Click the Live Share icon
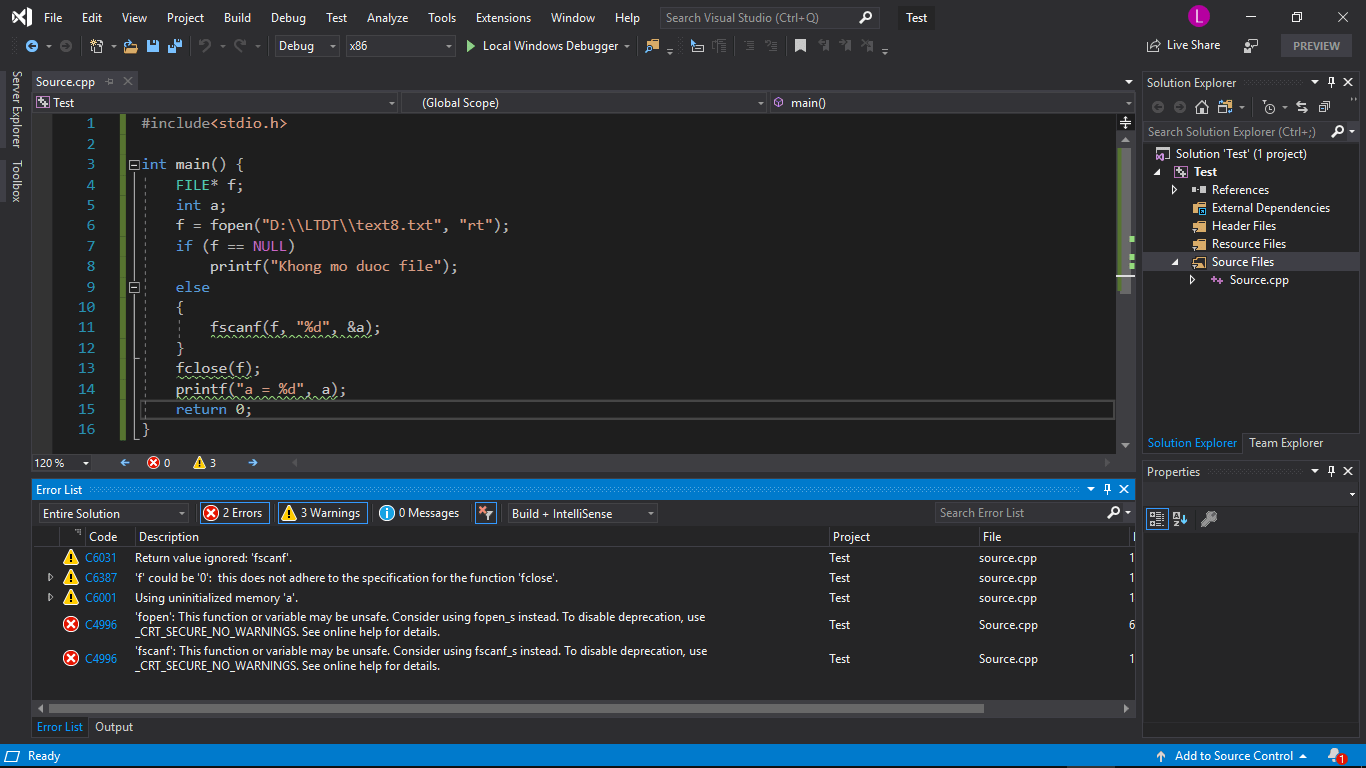Image resolution: width=1366 pixels, height=768 pixels. click(1153, 45)
